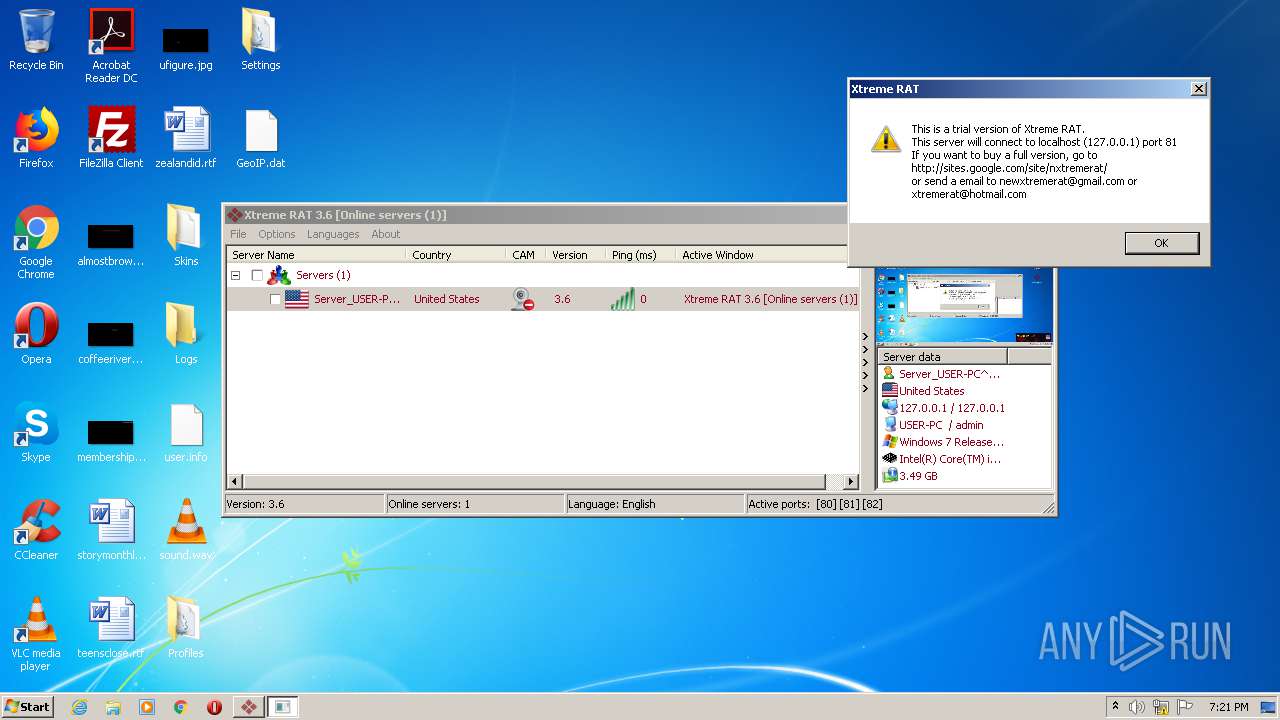
Task: Collapse the Servers (1) tree group
Action: [x=236, y=275]
